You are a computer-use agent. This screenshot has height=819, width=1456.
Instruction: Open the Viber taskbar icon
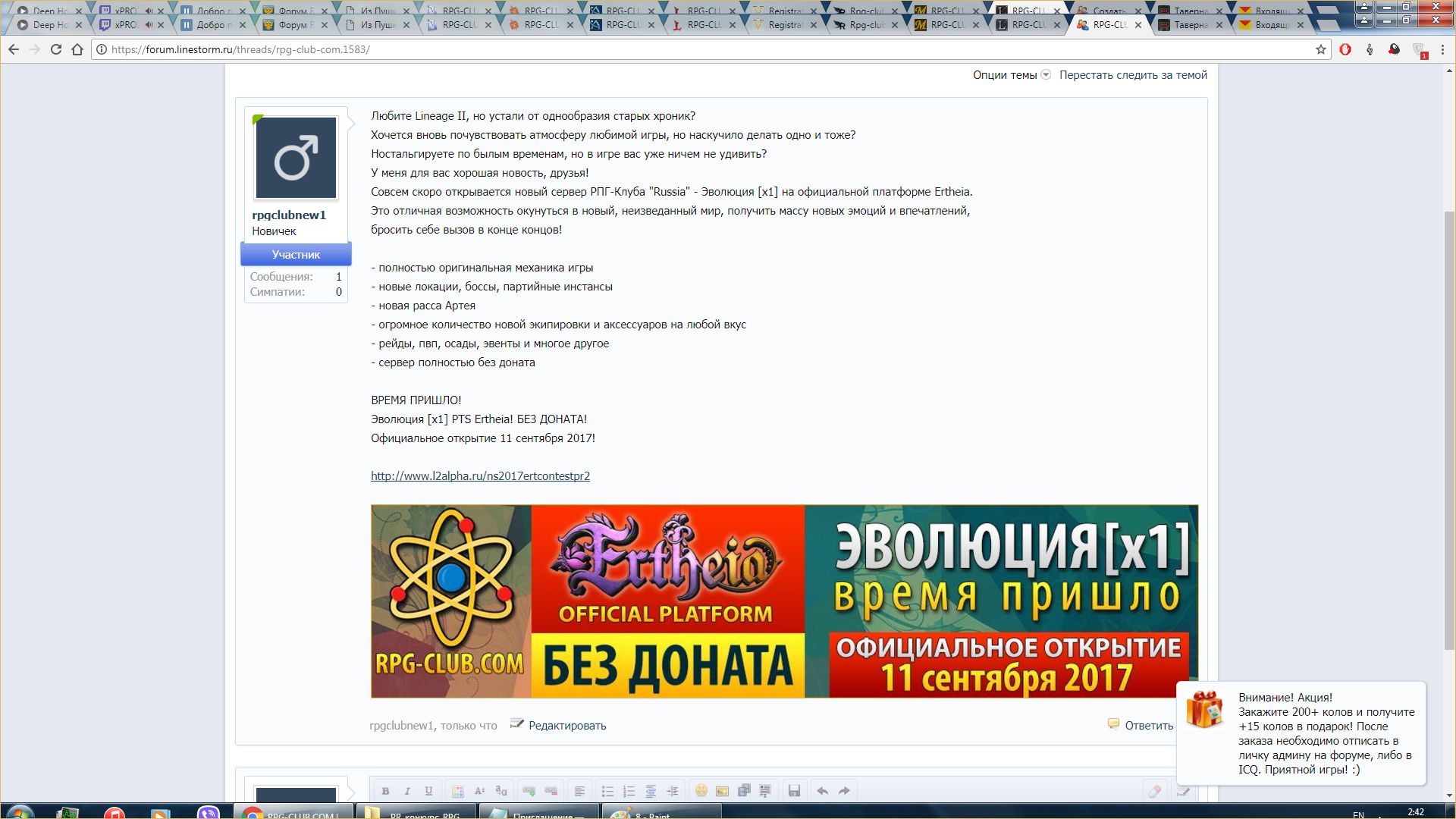tap(209, 812)
